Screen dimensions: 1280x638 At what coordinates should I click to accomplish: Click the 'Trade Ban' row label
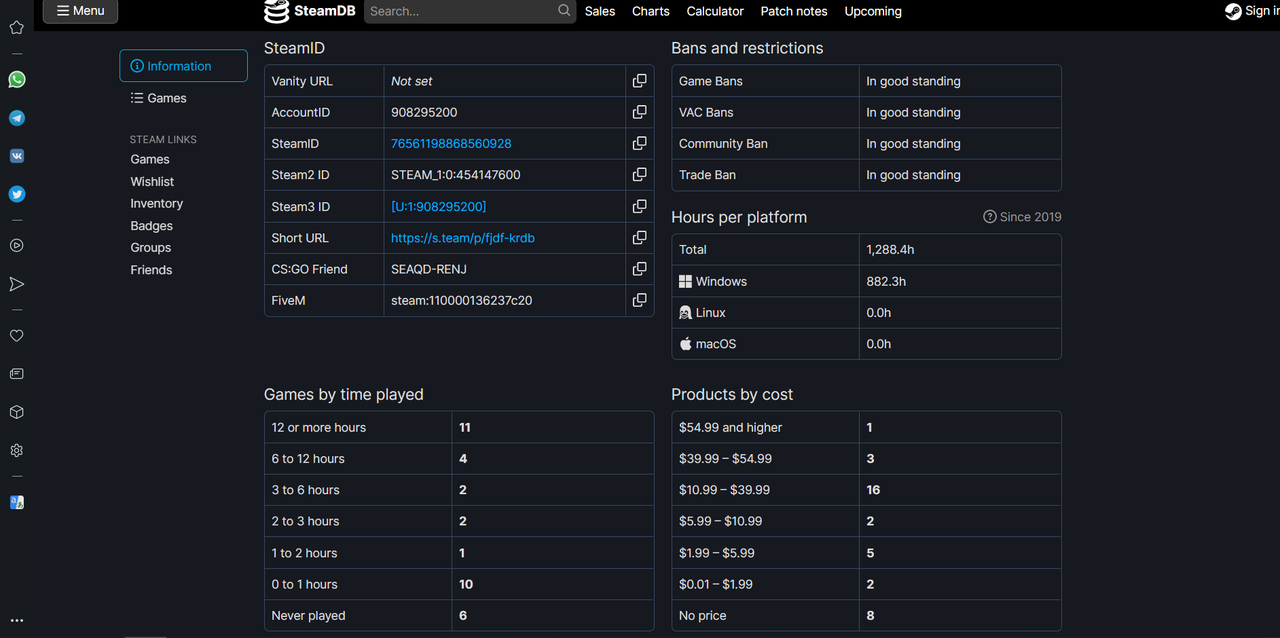(708, 174)
